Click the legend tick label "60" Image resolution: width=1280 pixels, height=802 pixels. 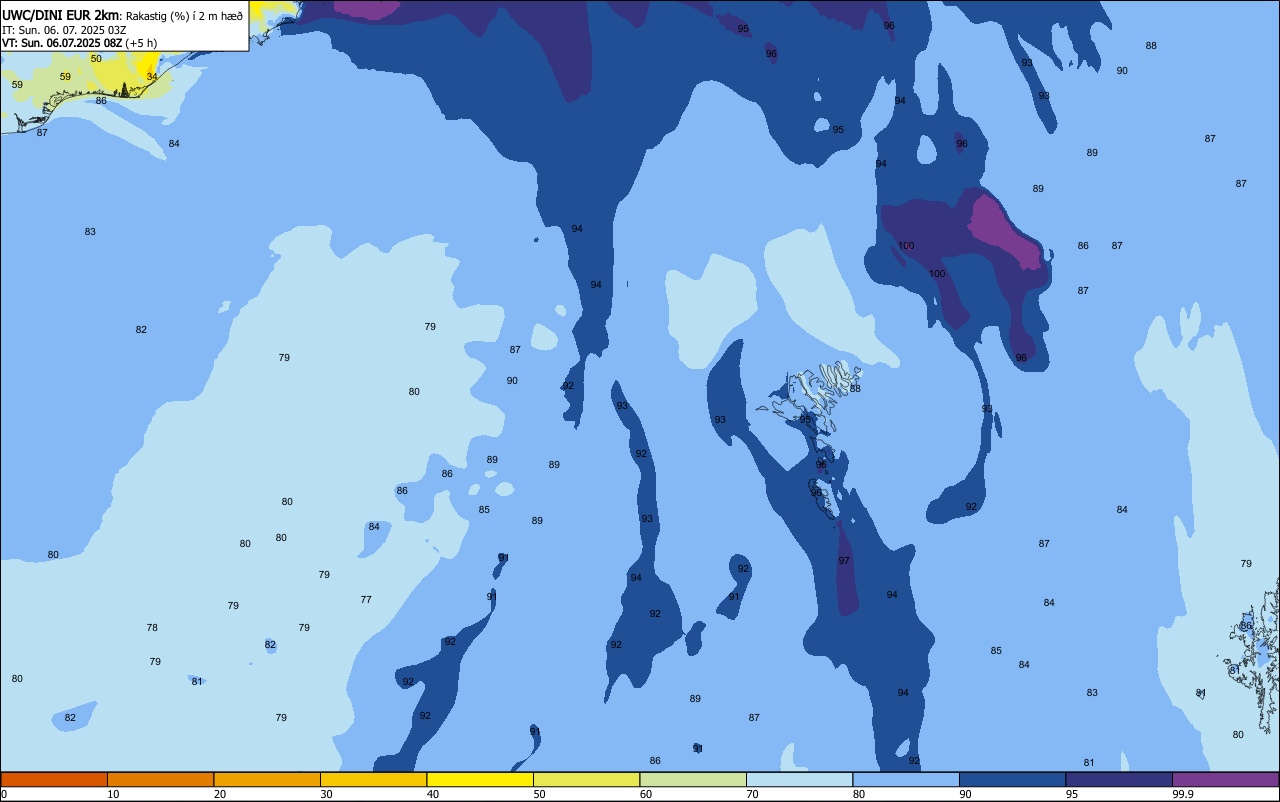click(645, 794)
